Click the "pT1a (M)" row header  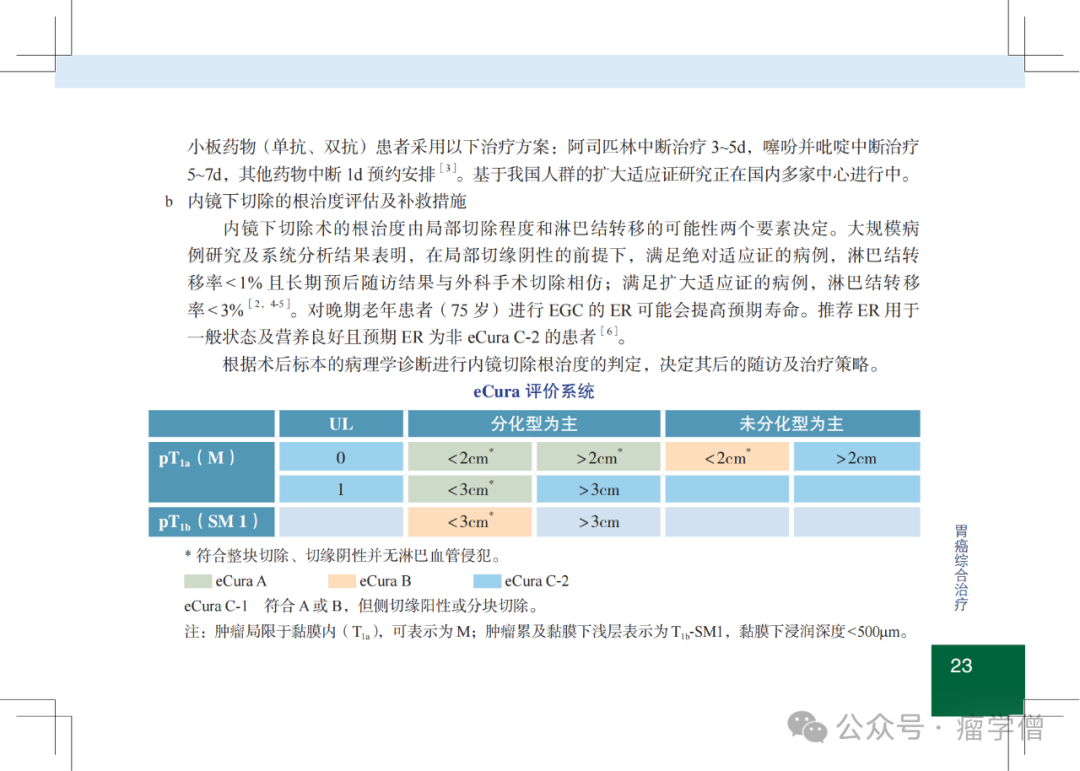click(x=211, y=472)
